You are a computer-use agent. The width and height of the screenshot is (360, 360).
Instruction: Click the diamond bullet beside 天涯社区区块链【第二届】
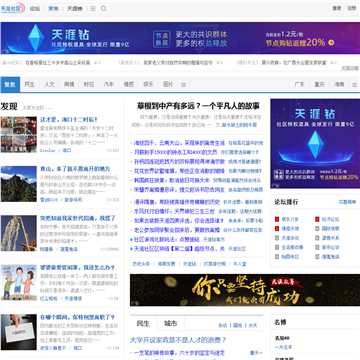point(131,249)
